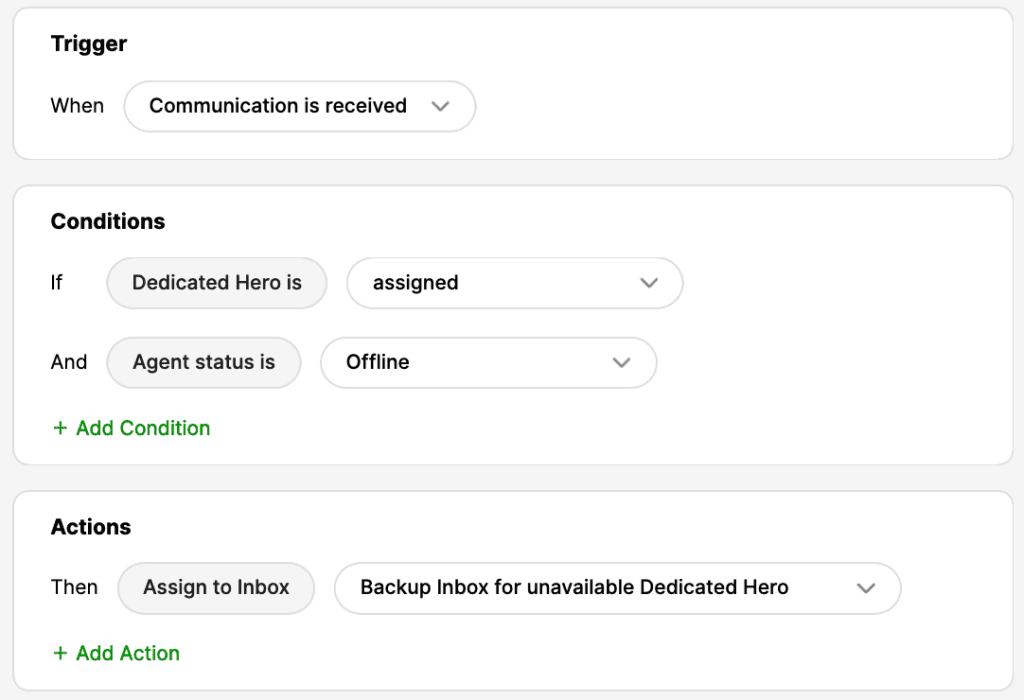Open the Offline agent status dropdown
Image resolution: width=1024 pixels, height=700 pixels.
(x=488, y=362)
